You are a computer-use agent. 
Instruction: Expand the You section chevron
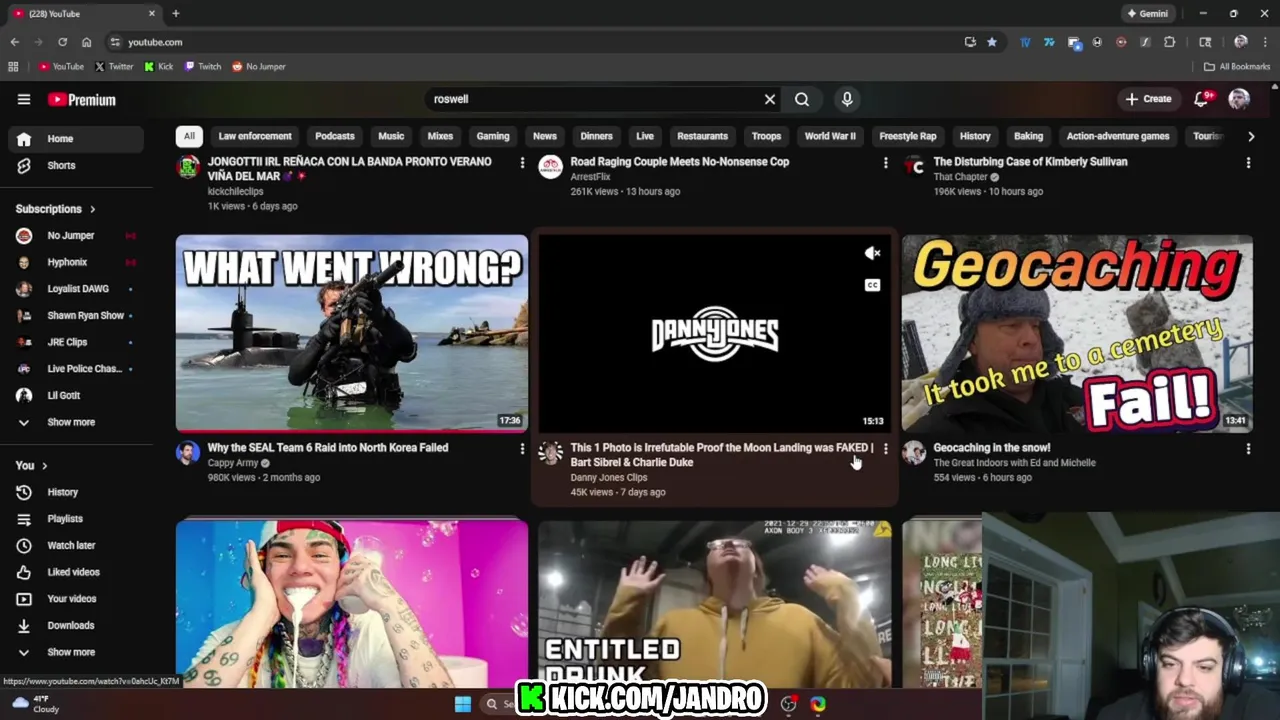44,466
